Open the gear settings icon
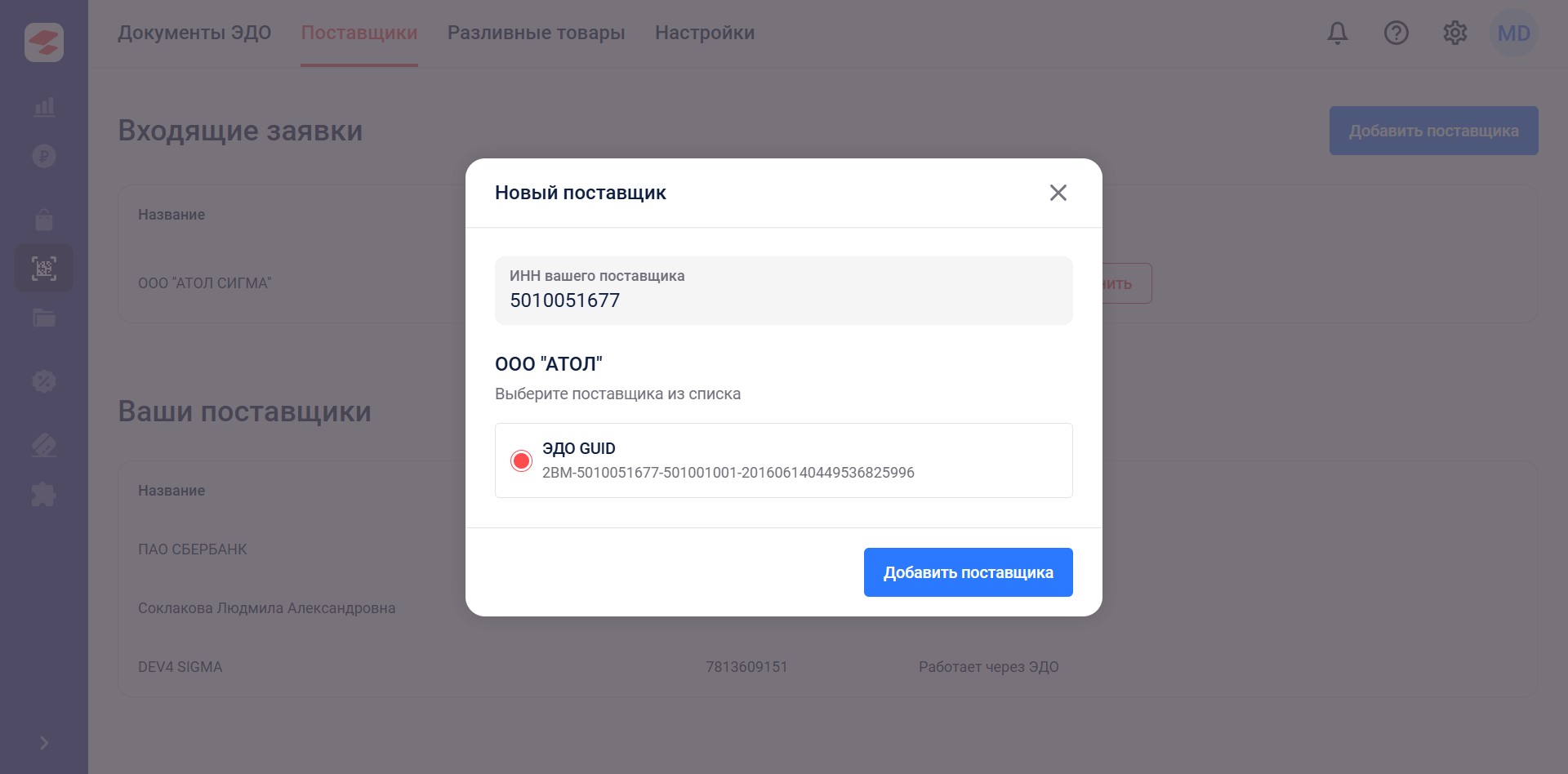Screen dimensions: 1568x774 tap(1454, 33)
